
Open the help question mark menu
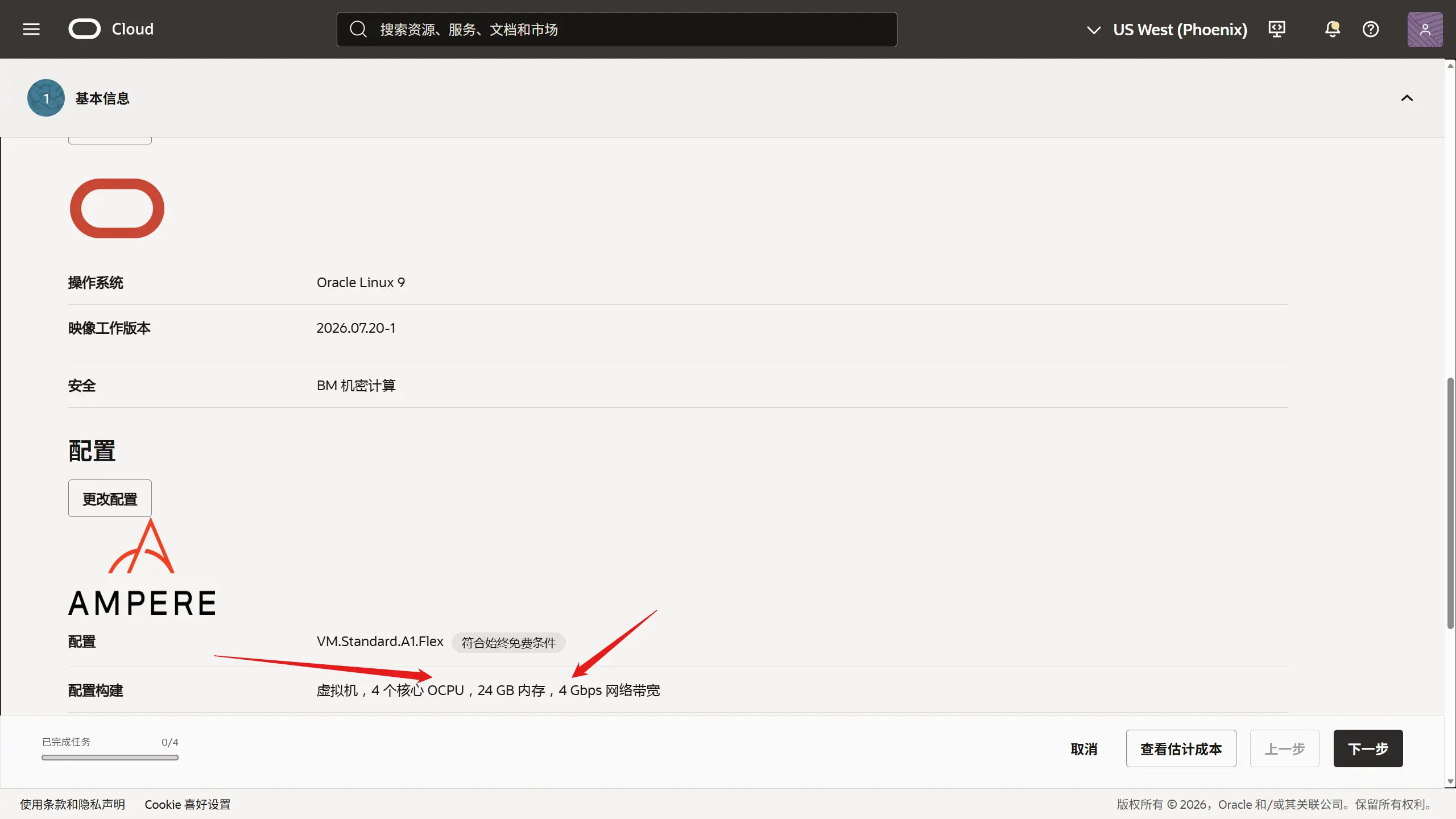(1371, 29)
